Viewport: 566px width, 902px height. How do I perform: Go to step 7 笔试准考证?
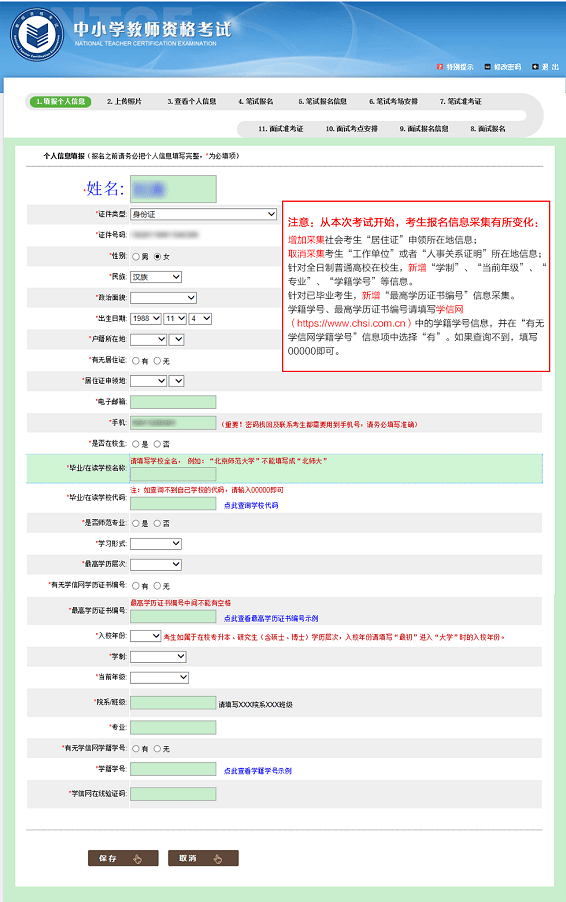click(x=461, y=101)
